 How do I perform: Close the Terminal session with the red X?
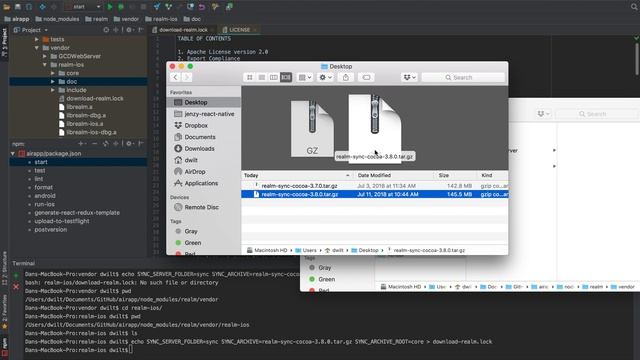click(16, 287)
